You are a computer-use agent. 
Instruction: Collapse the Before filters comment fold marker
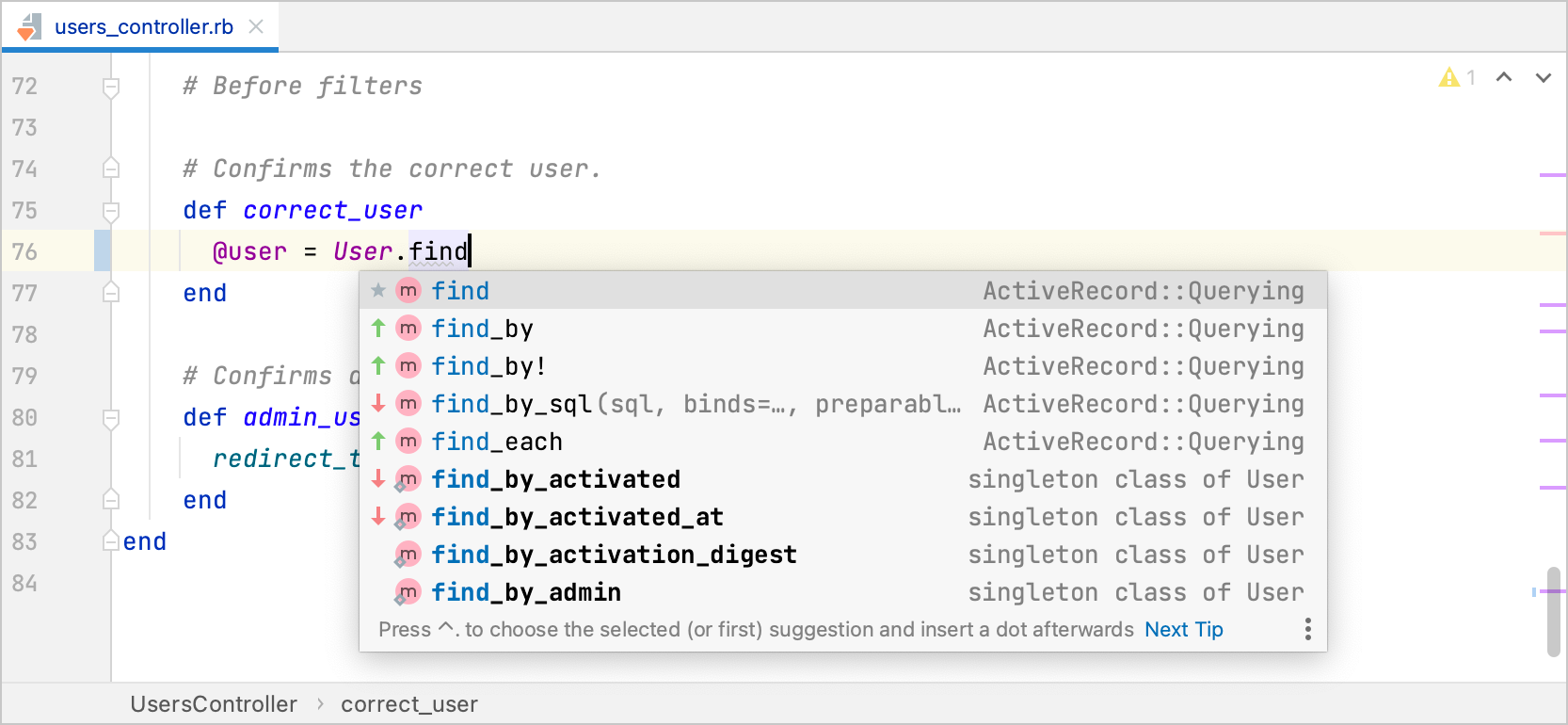(110, 86)
